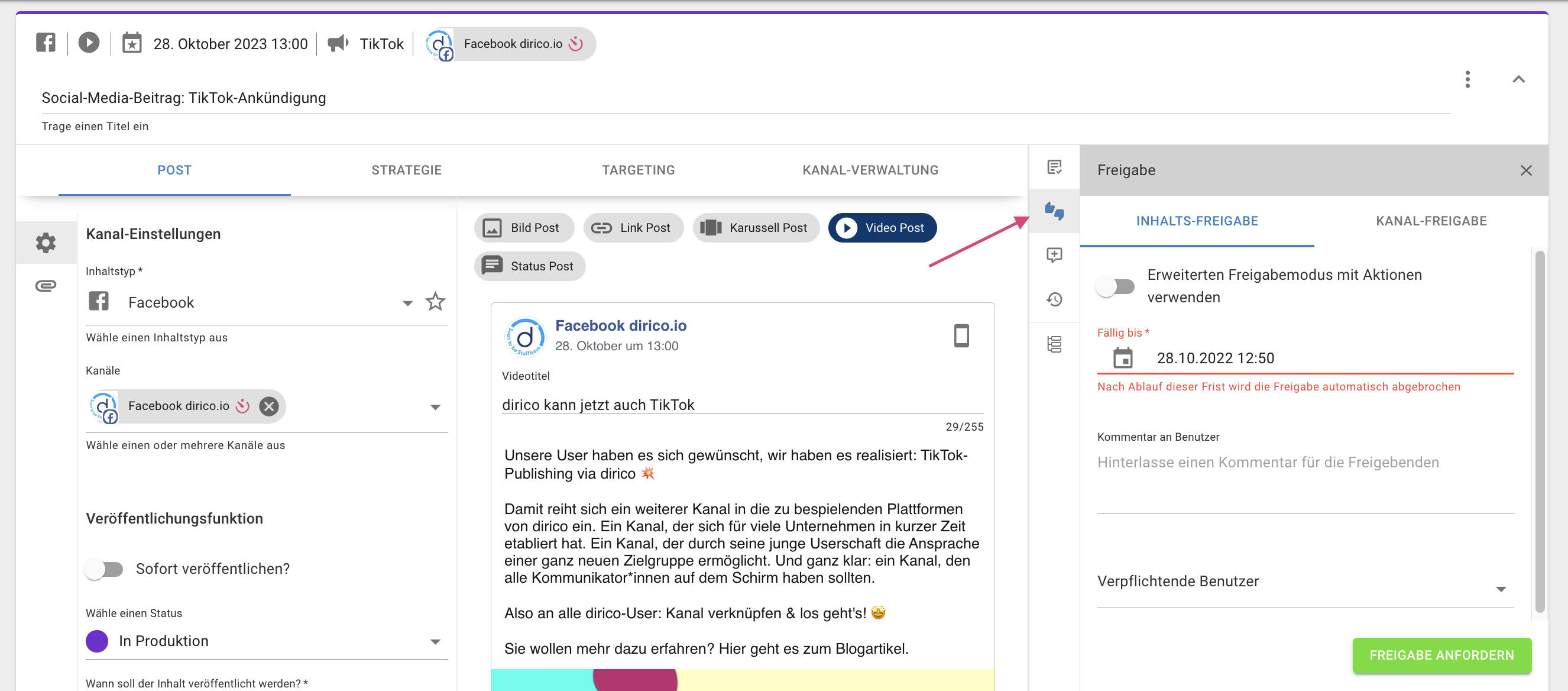
Task: Click the Kommentar an Benutzer text area
Action: [1305, 482]
